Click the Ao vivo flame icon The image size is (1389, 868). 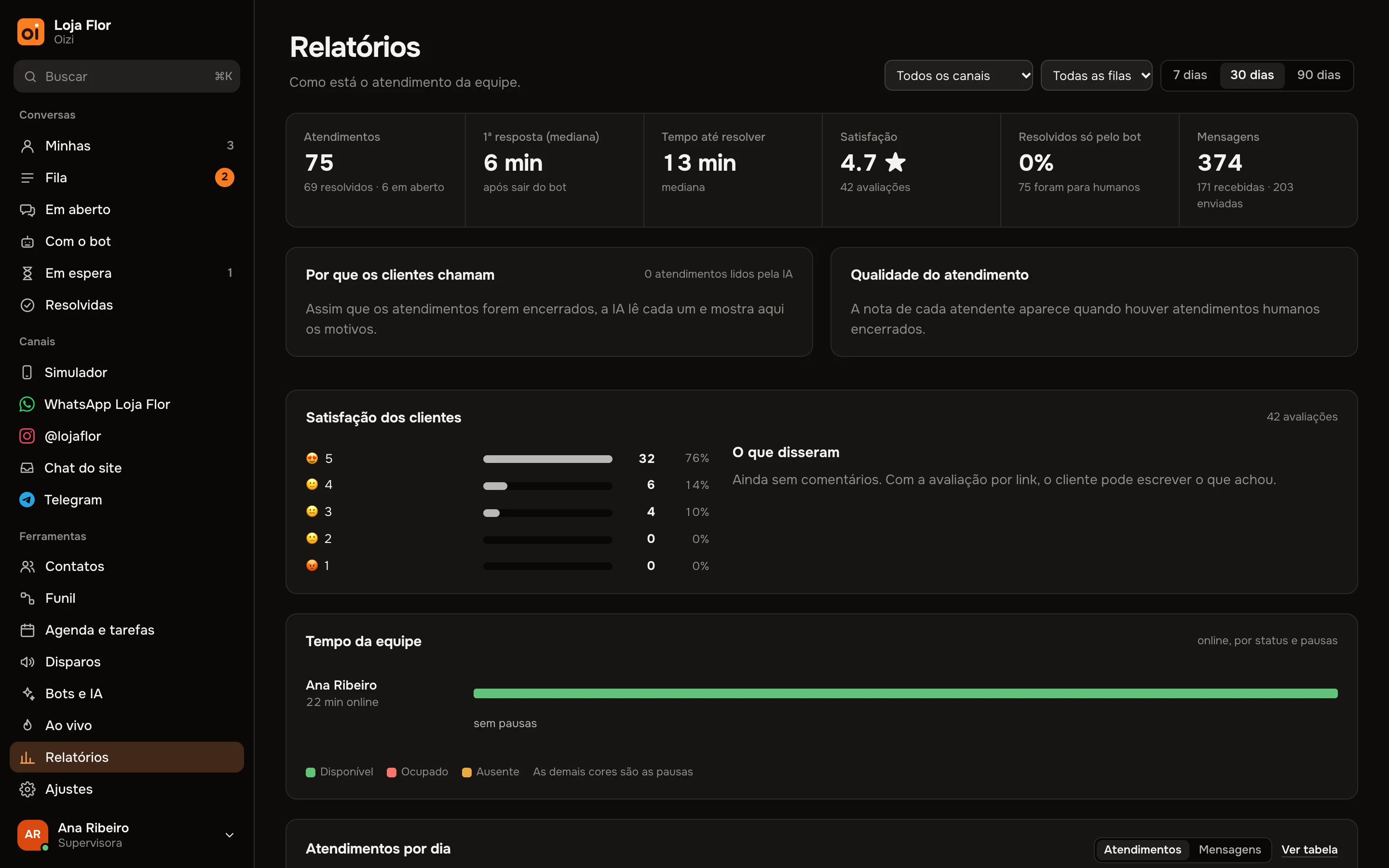[x=27, y=726]
